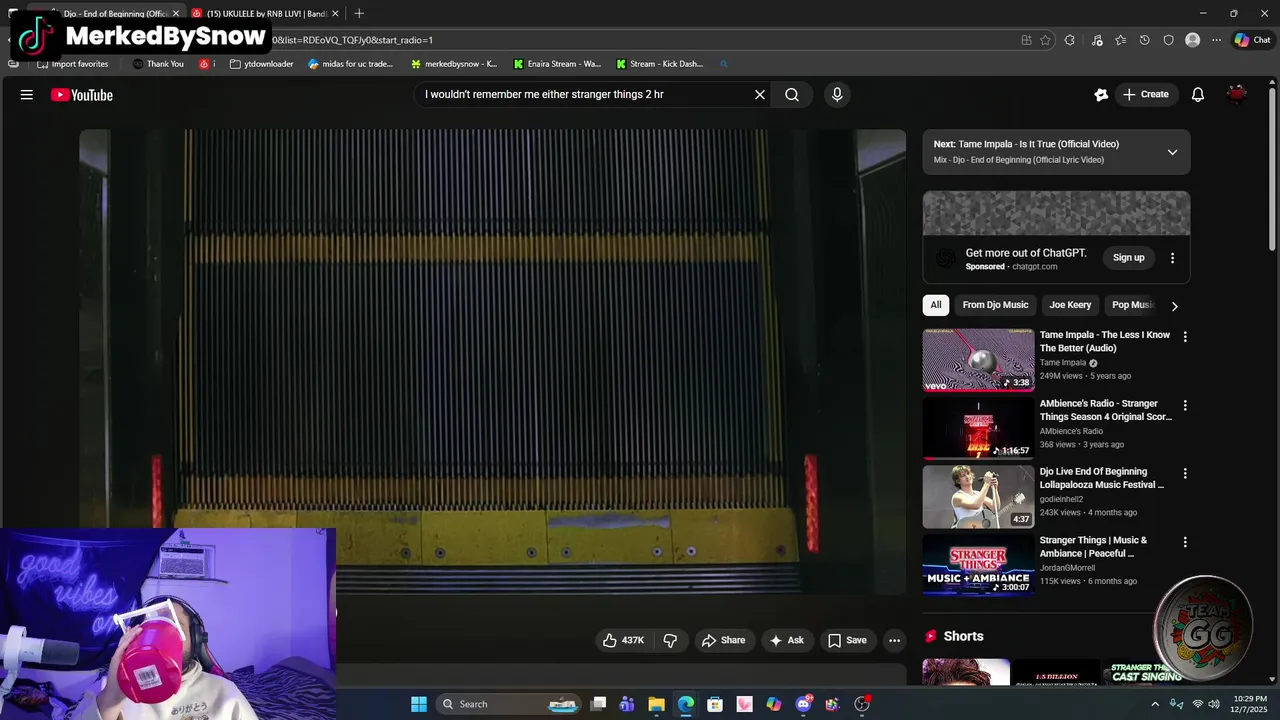Viewport: 1280px width, 720px height.
Task: Click Sign up on ChatGPT ad
Action: click(x=1129, y=258)
